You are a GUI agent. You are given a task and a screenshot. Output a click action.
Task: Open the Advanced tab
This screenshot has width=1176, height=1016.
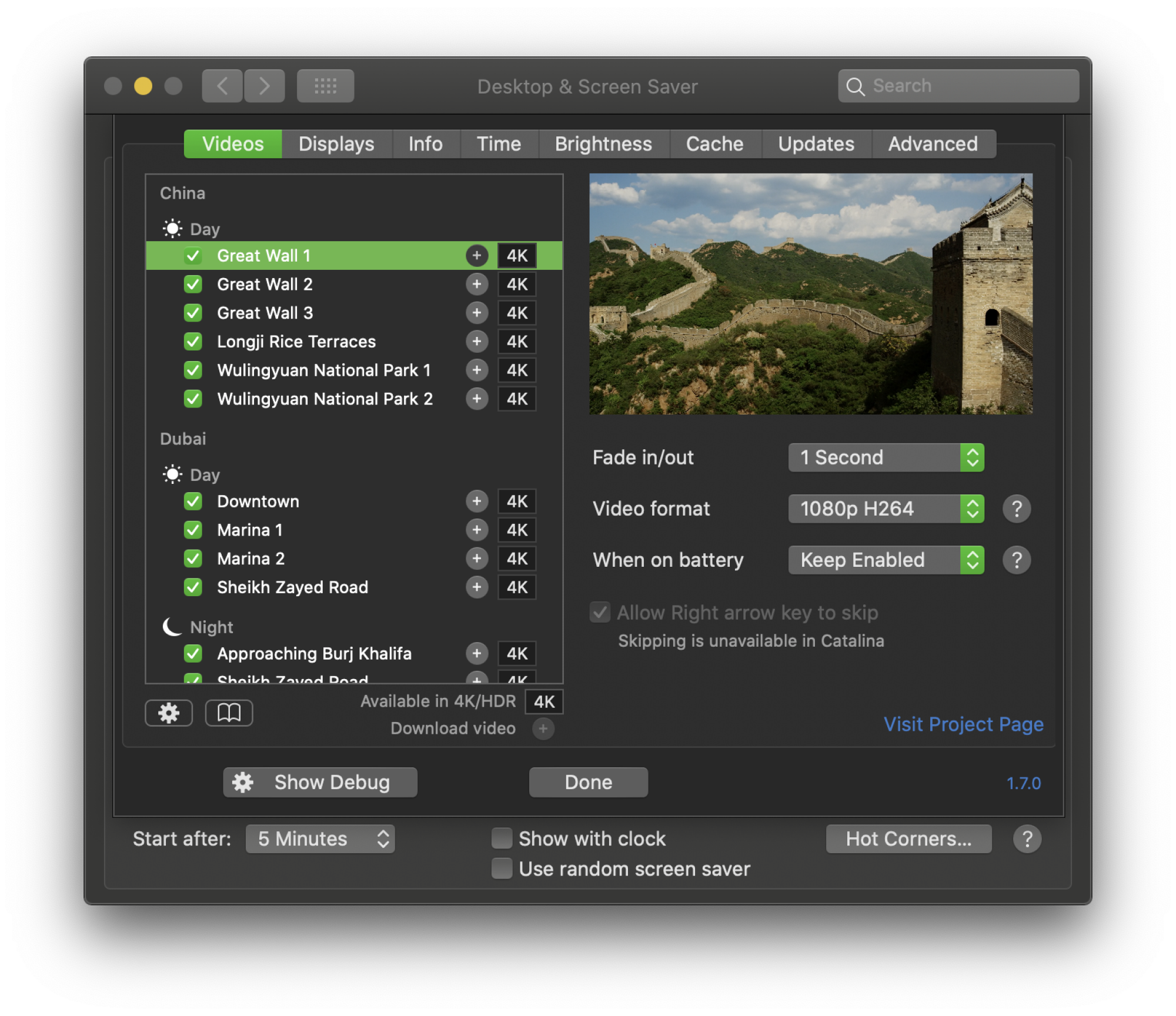tap(933, 144)
